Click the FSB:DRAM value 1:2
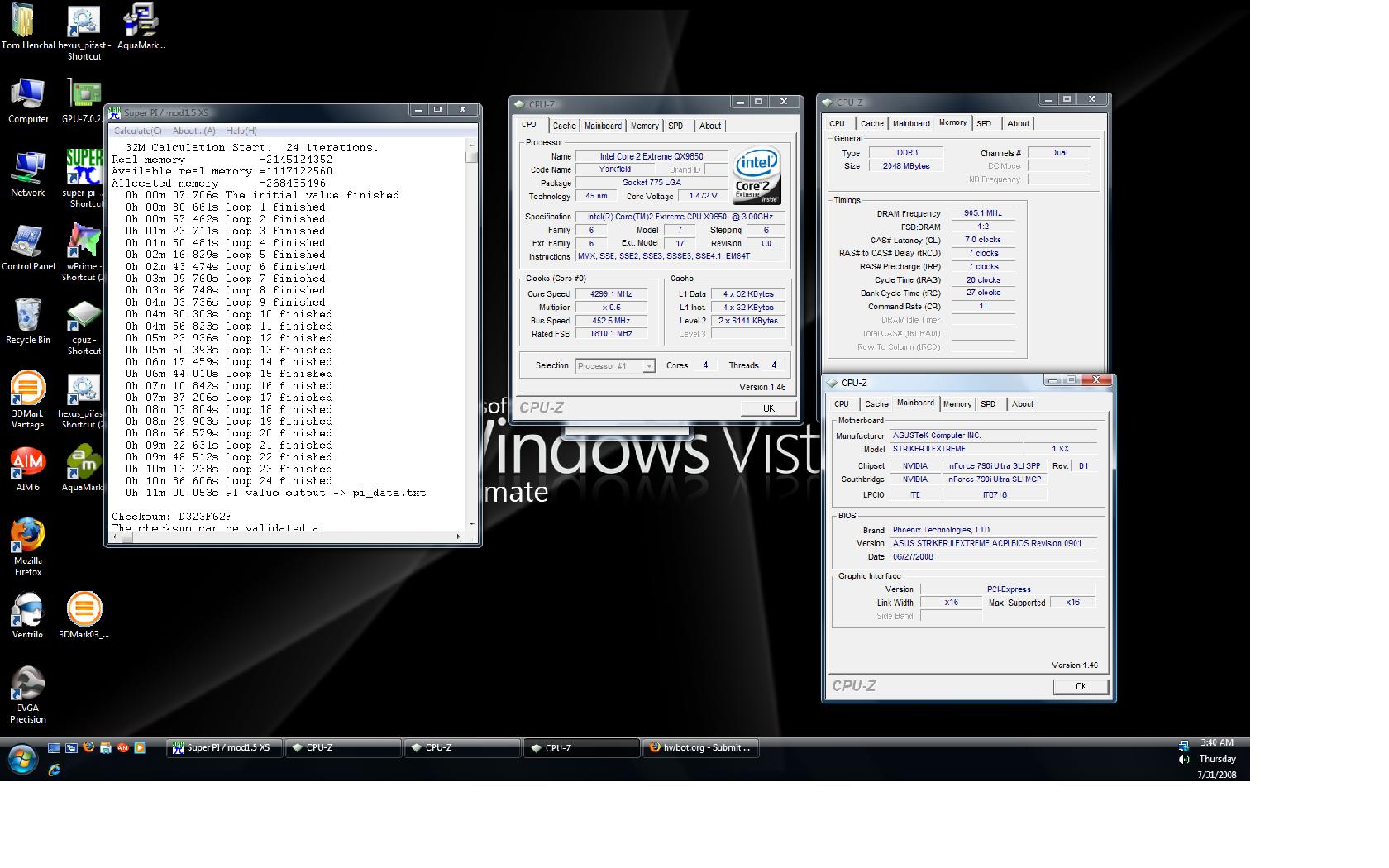This screenshot has height=868, width=1389. pos(983,227)
